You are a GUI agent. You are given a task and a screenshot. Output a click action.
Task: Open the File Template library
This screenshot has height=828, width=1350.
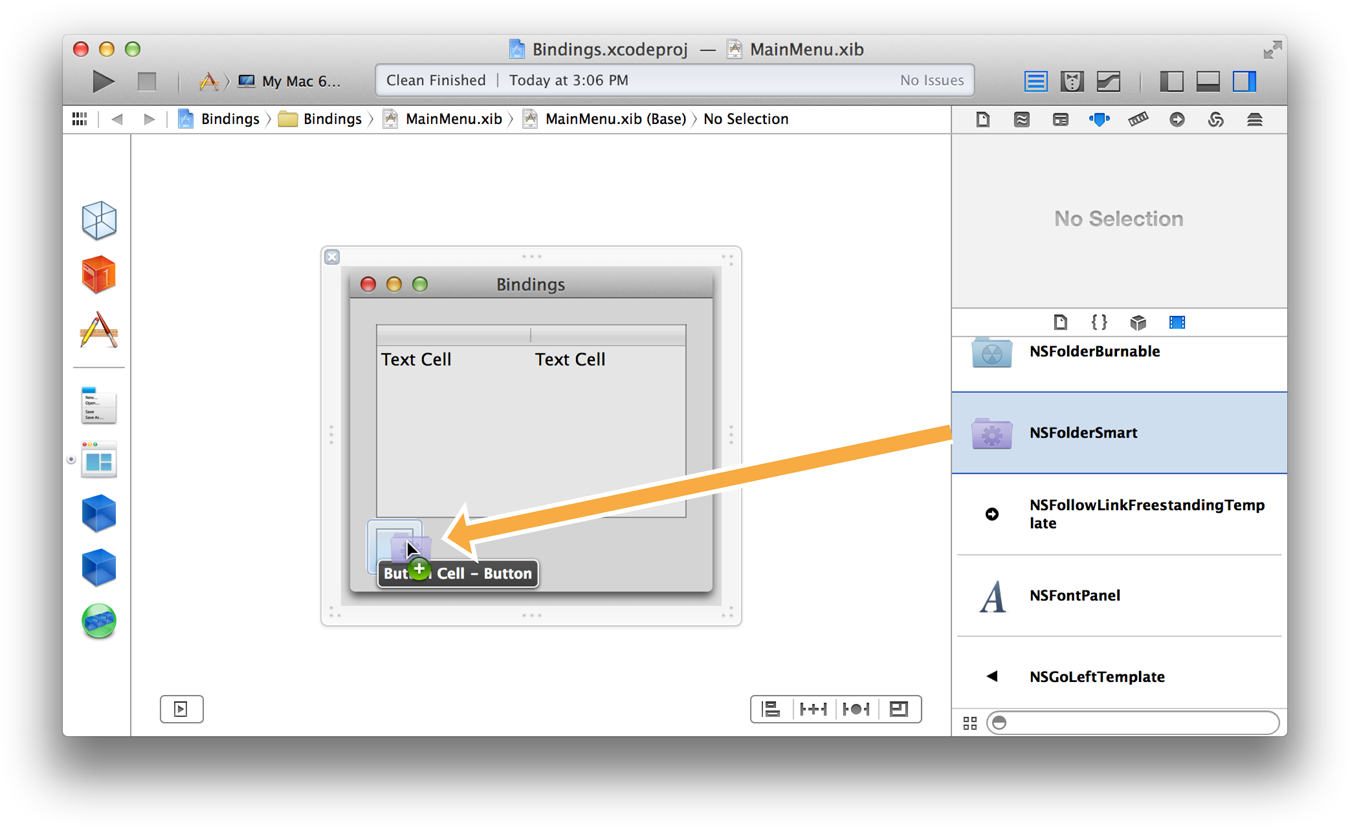[x=1060, y=322]
